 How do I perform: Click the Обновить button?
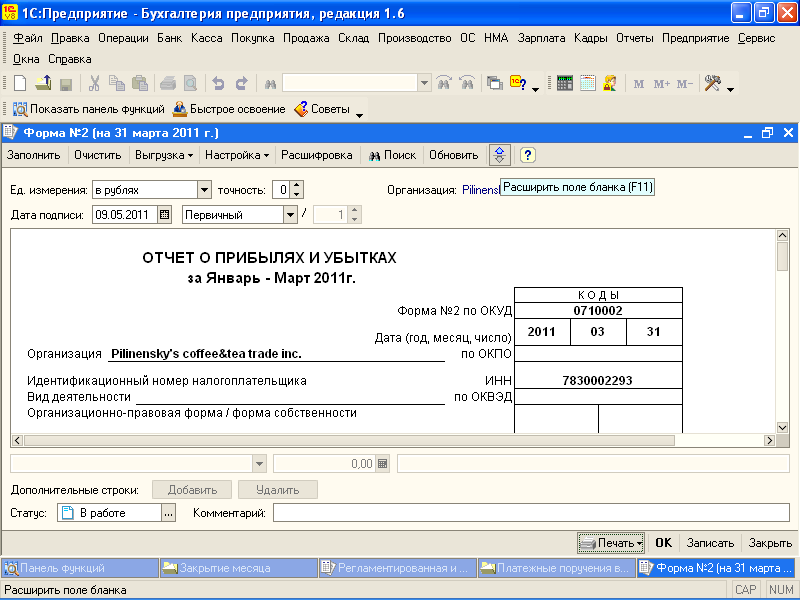[x=454, y=155]
